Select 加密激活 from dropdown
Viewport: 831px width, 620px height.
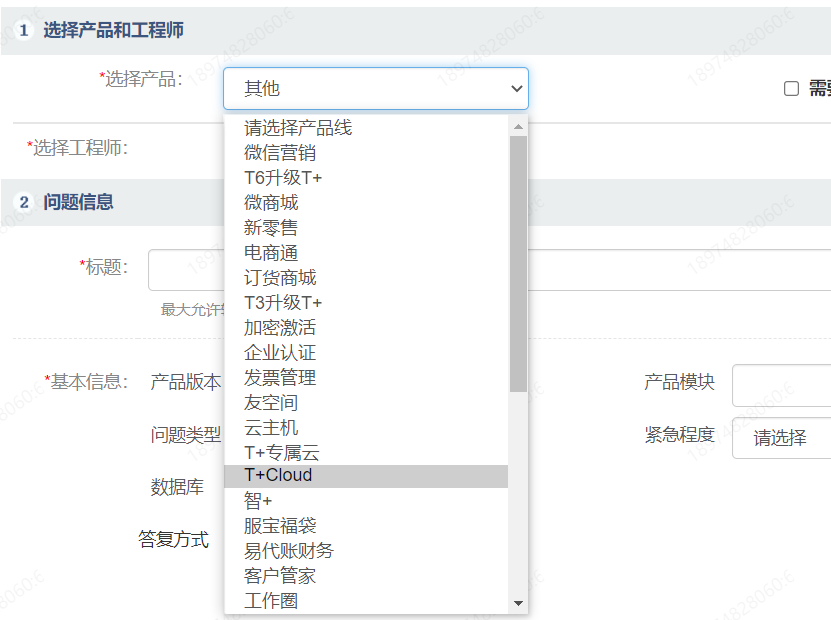point(366,327)
